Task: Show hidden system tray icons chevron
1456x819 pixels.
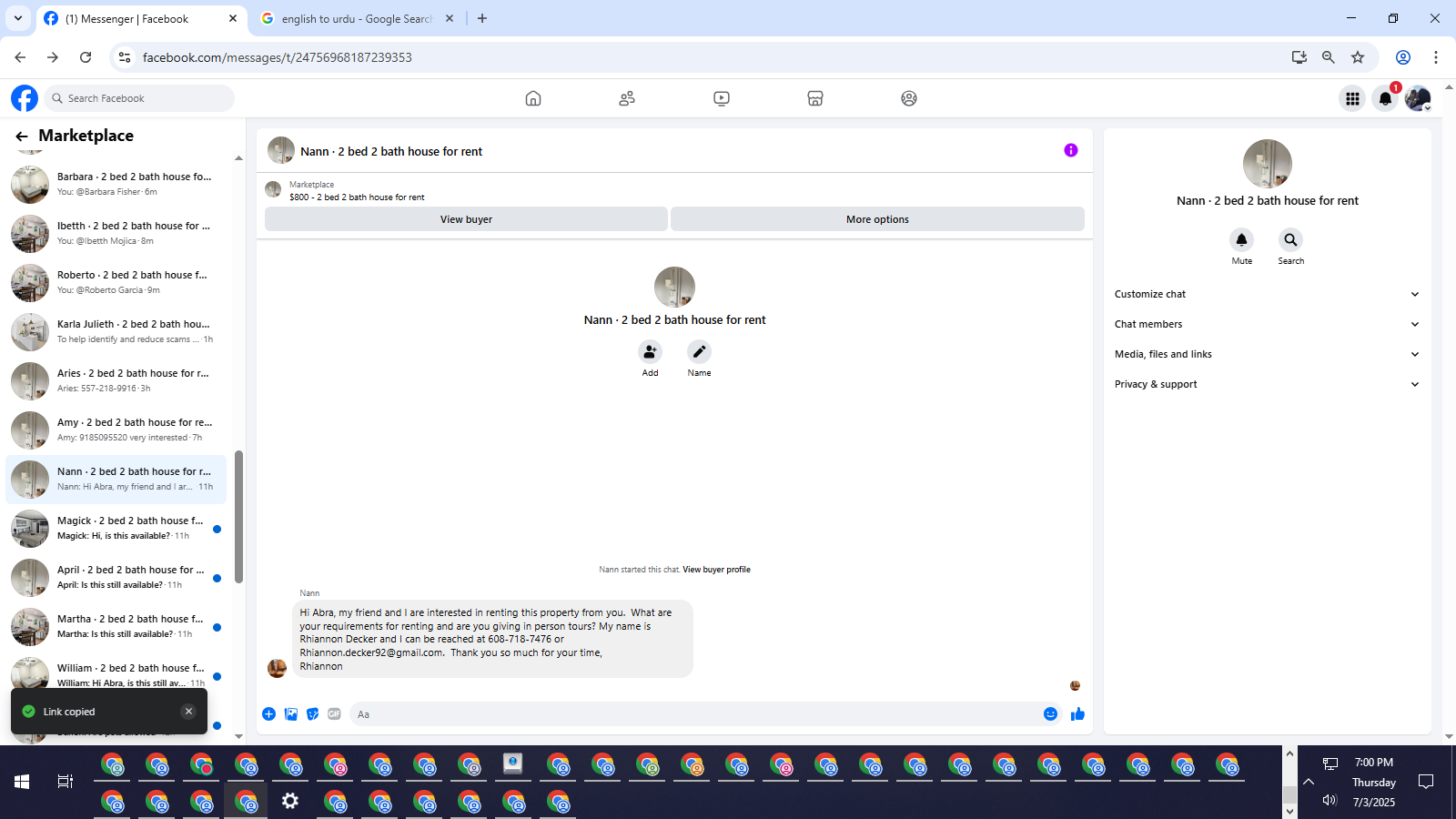Action: (x=1309, y=782)
